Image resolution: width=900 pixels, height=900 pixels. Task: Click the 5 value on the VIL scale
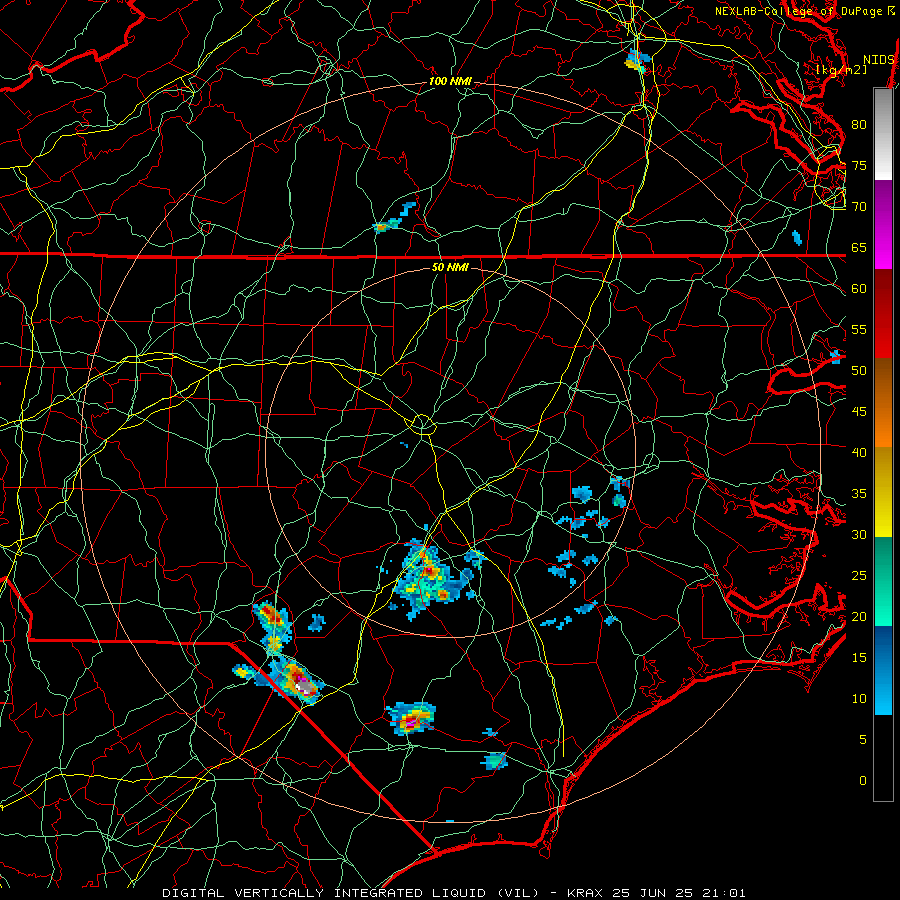coord(863,740)
